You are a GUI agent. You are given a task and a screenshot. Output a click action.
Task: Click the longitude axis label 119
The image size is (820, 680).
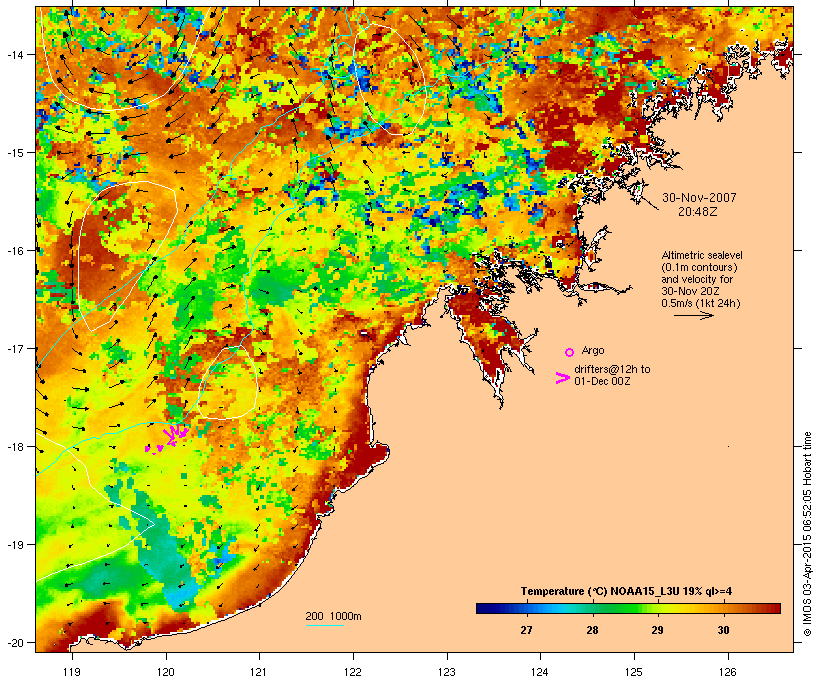tap(72, 672)
